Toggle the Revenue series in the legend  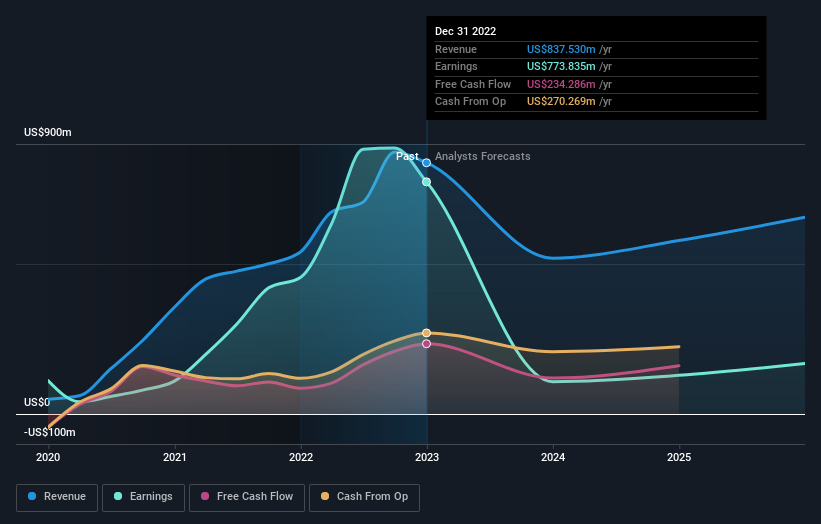(x=57, y=497)
